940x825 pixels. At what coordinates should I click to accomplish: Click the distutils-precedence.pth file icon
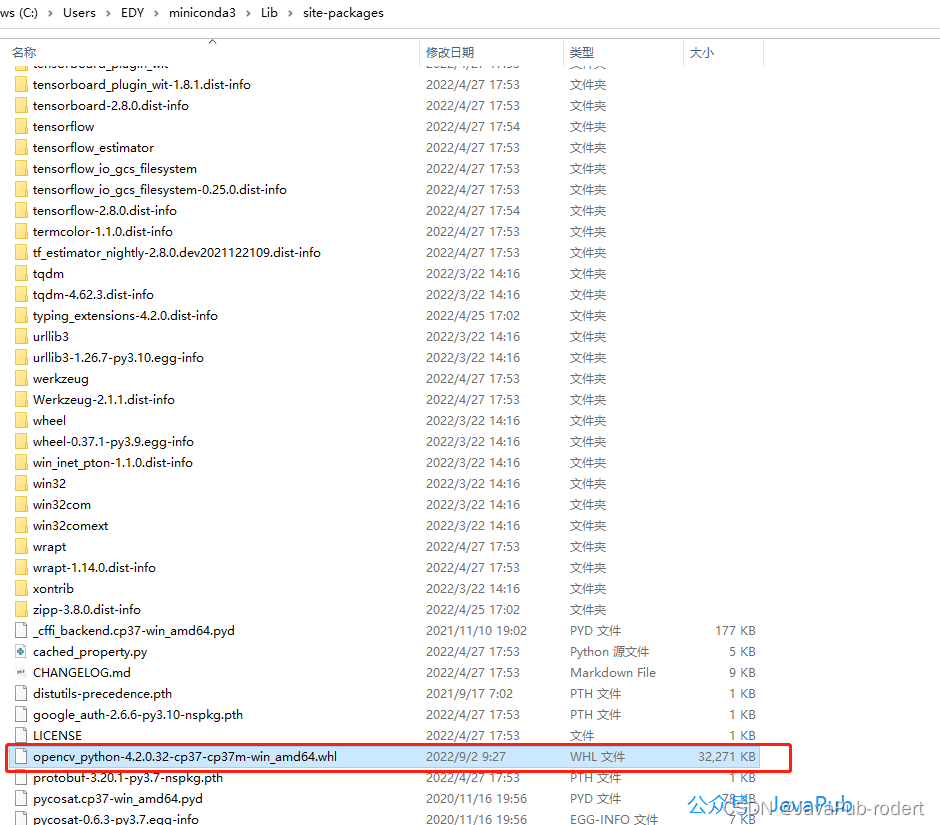[22, 693]
